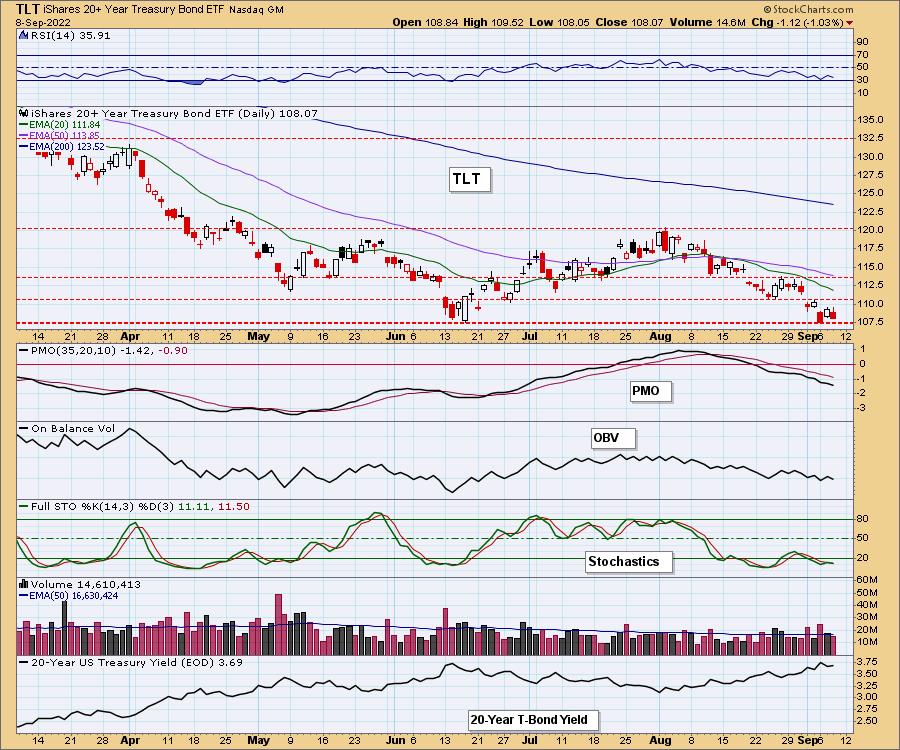Select the TLT annotation box on the price chart
Screen dimensions: 900x750
468,179
